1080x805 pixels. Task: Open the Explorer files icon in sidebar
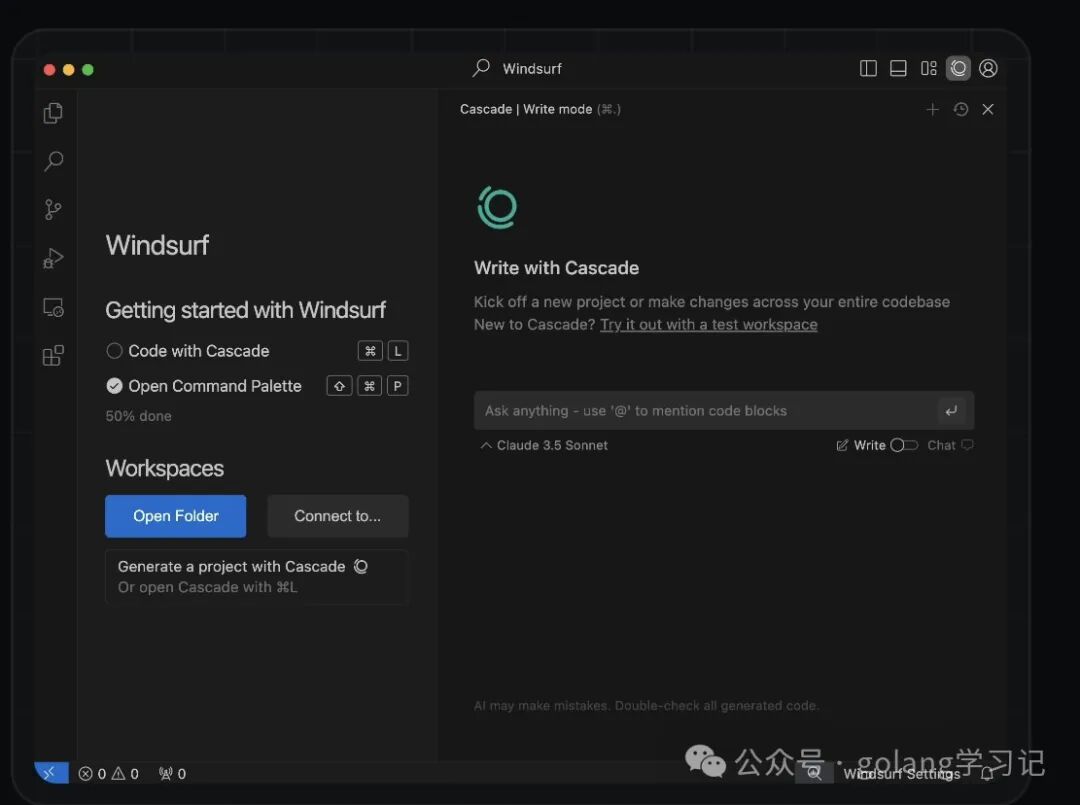click(x=53, y=113)
